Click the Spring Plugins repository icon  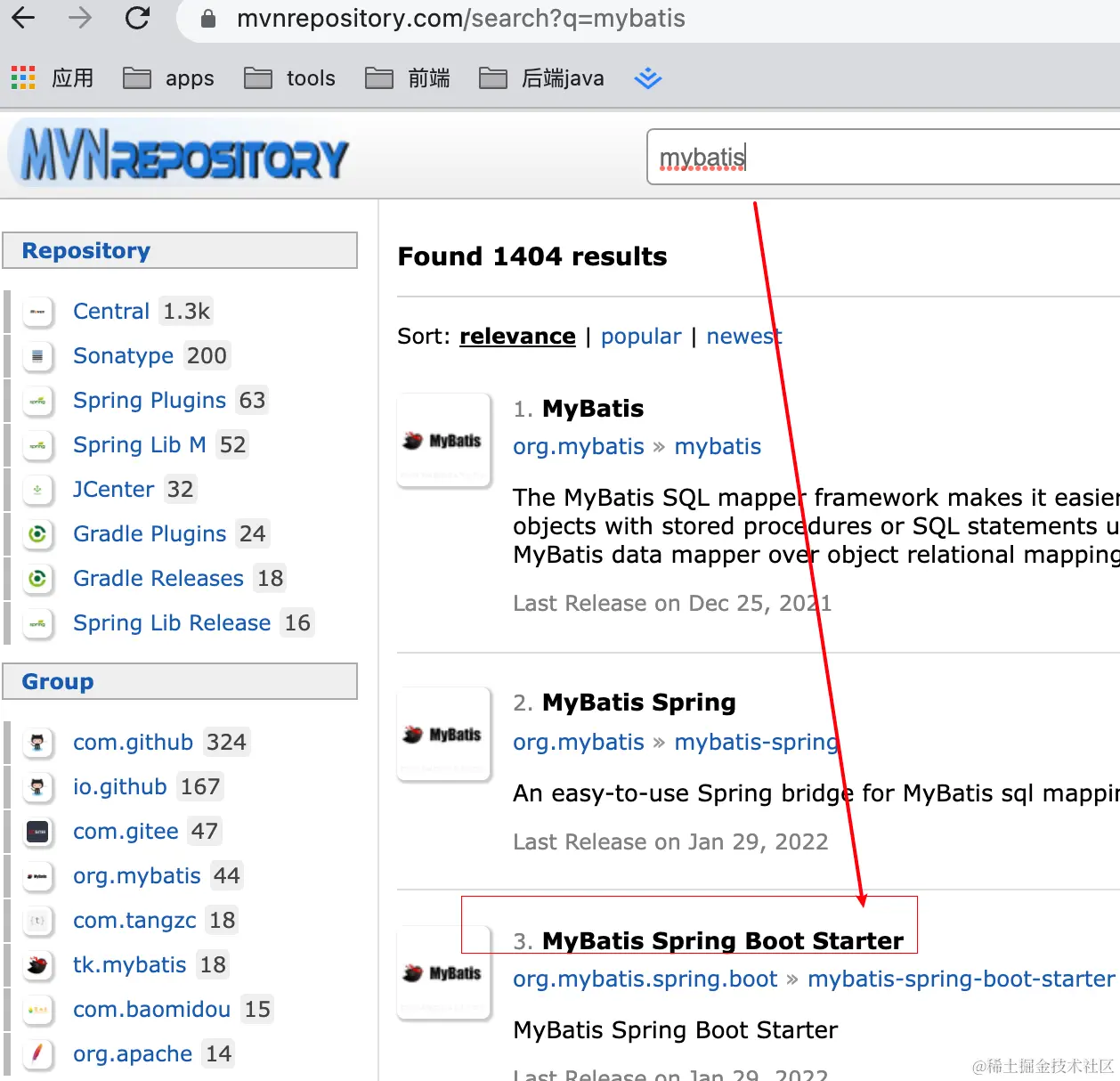[x=37, y=401]
